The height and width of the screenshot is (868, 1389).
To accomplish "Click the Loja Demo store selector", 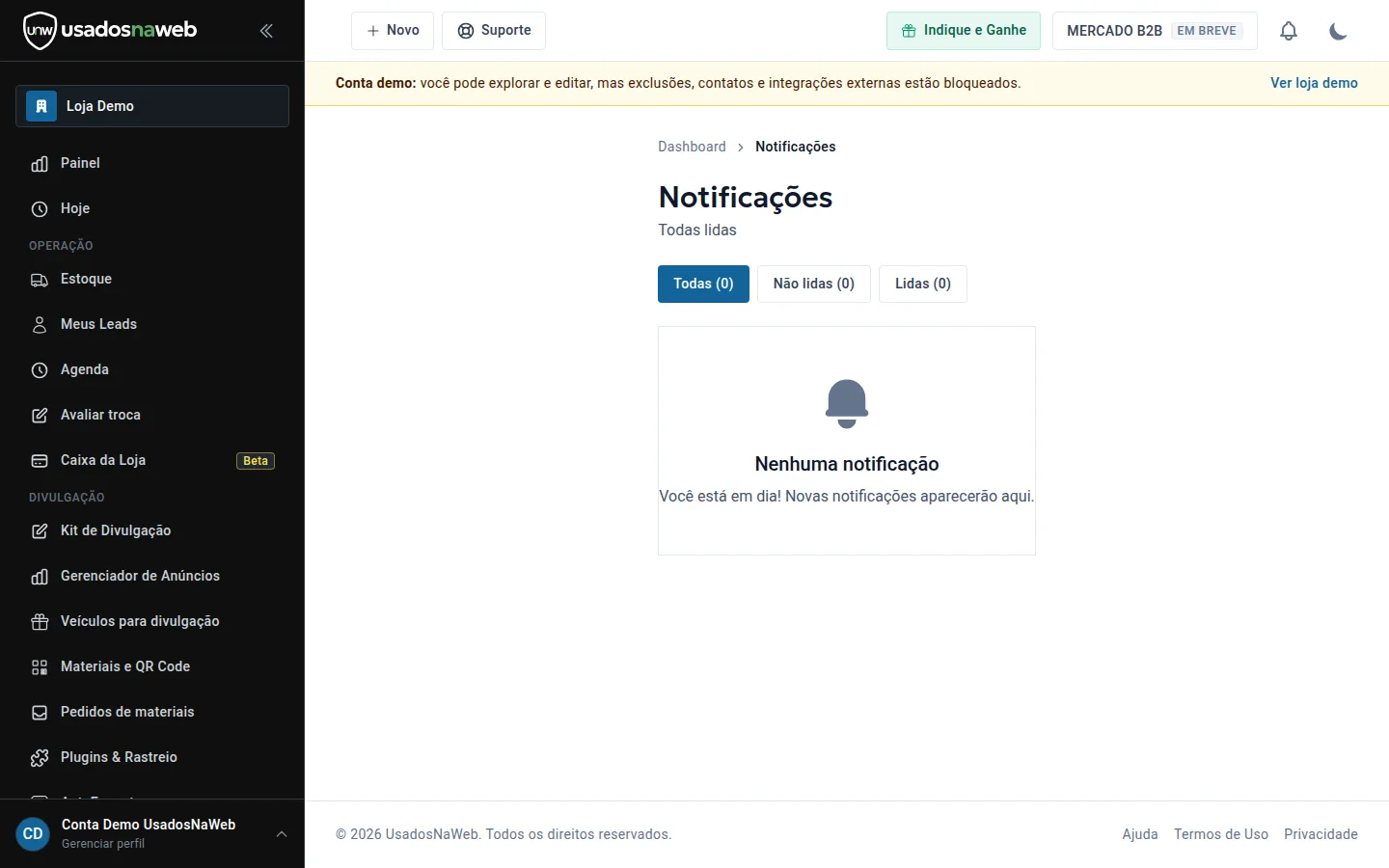I will click(152, 106).
